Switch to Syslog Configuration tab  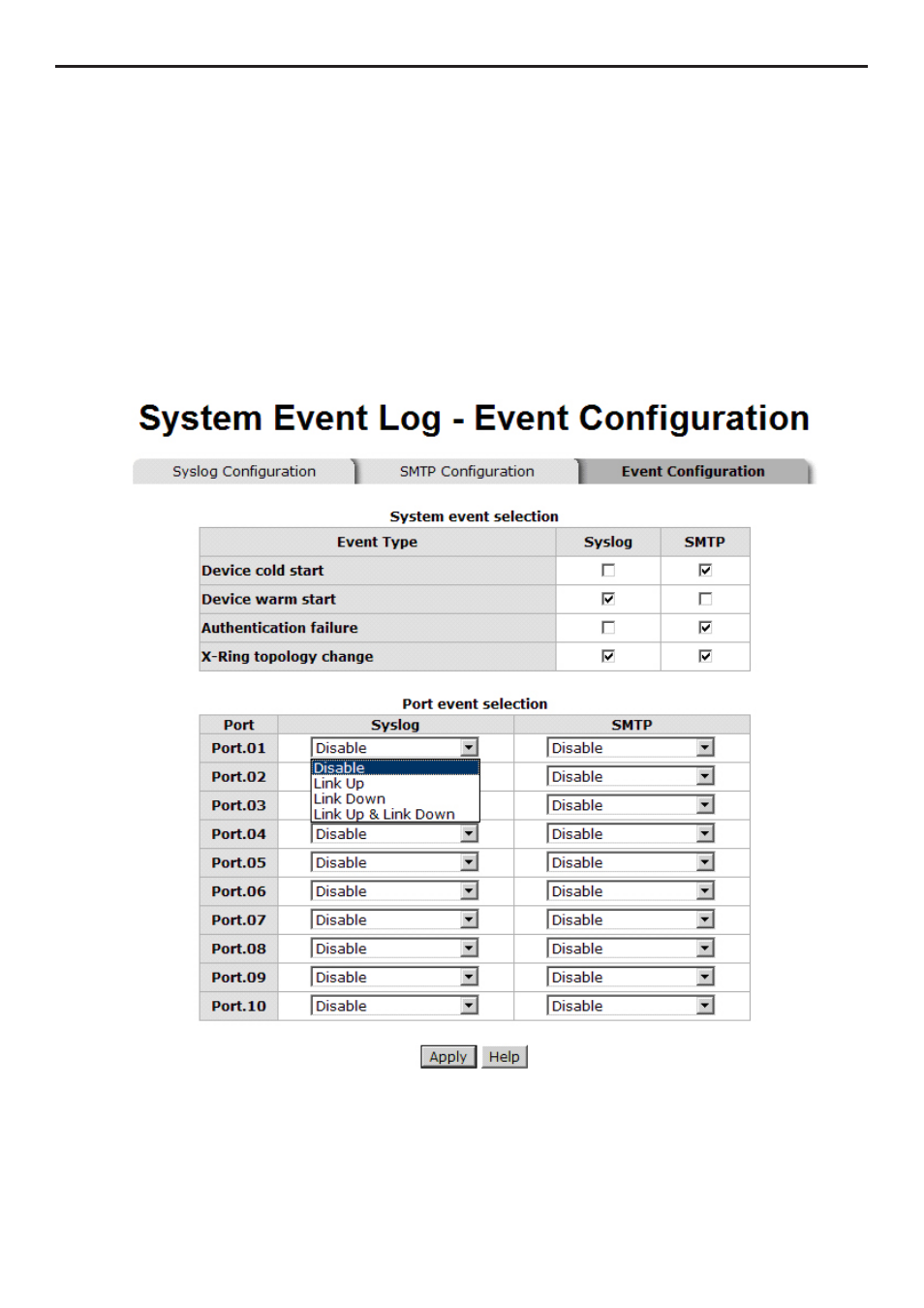click(244, 471)
